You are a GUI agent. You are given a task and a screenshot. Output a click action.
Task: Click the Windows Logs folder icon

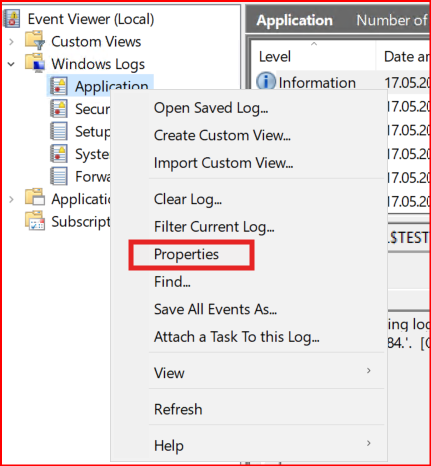click(35, 63)
